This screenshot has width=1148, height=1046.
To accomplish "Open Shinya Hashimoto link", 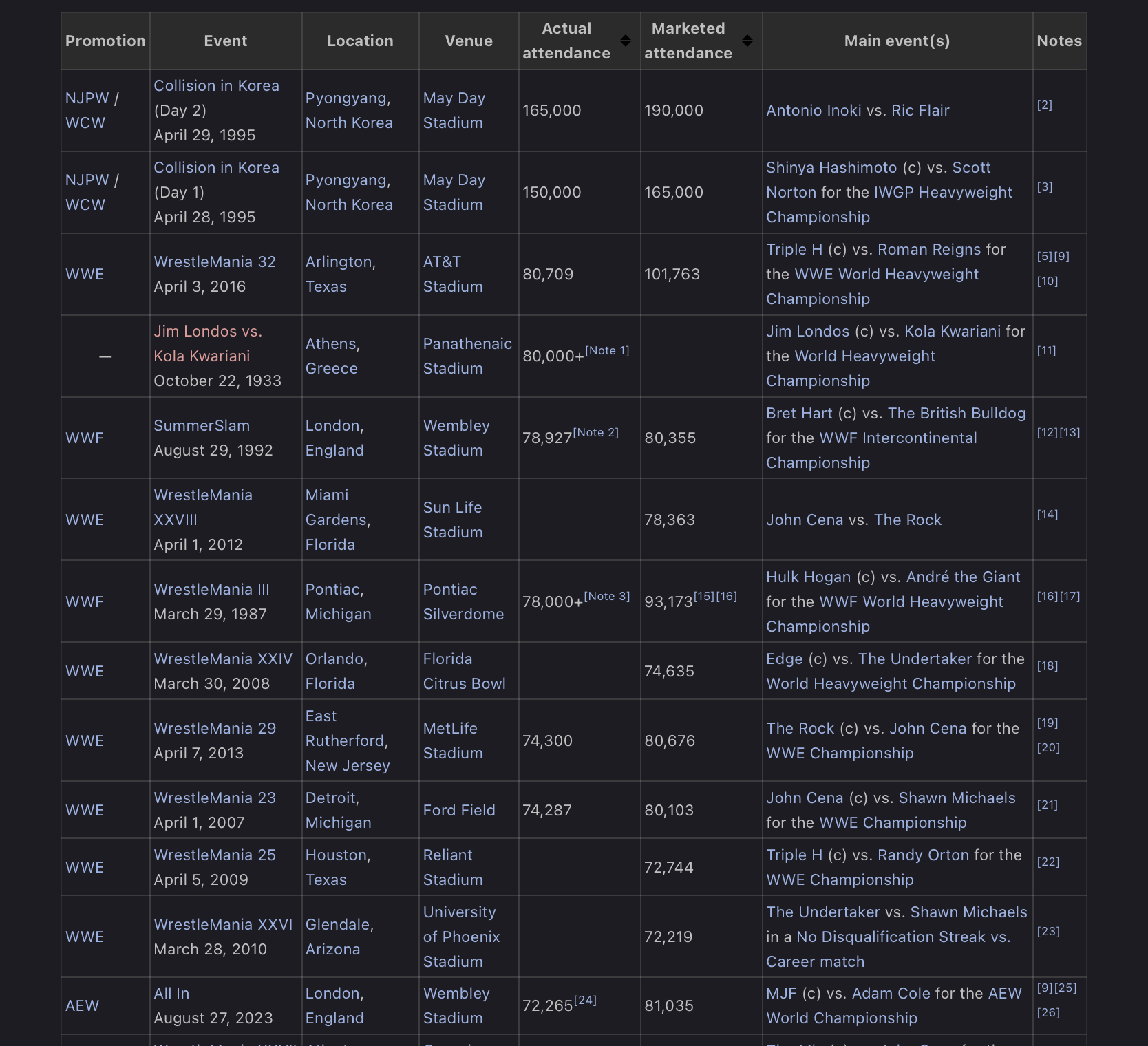I will pyautogui.click(x=831, y=168).
